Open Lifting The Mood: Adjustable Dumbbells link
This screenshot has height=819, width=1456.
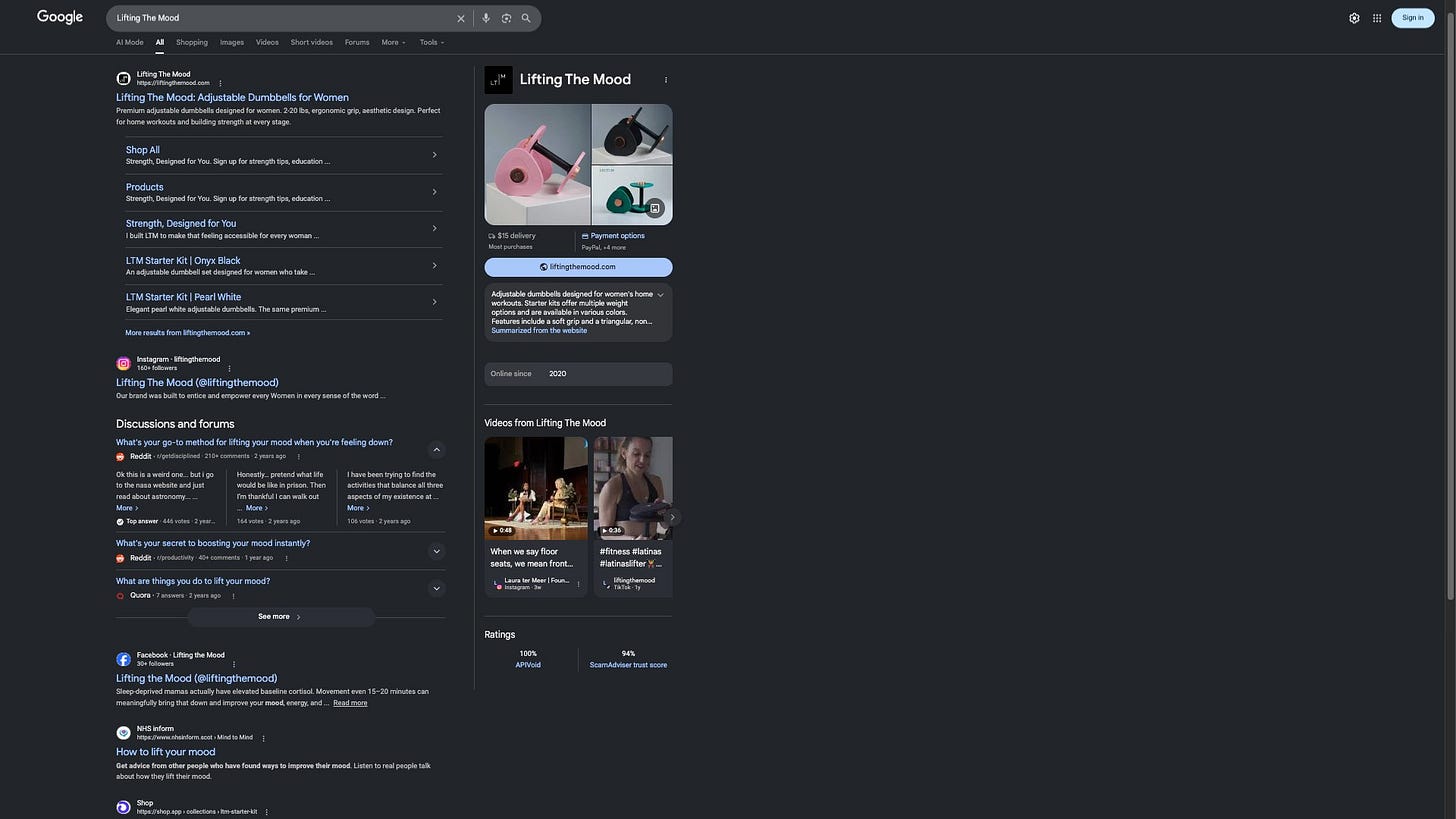pyautogui.click(x=232, y=98)
